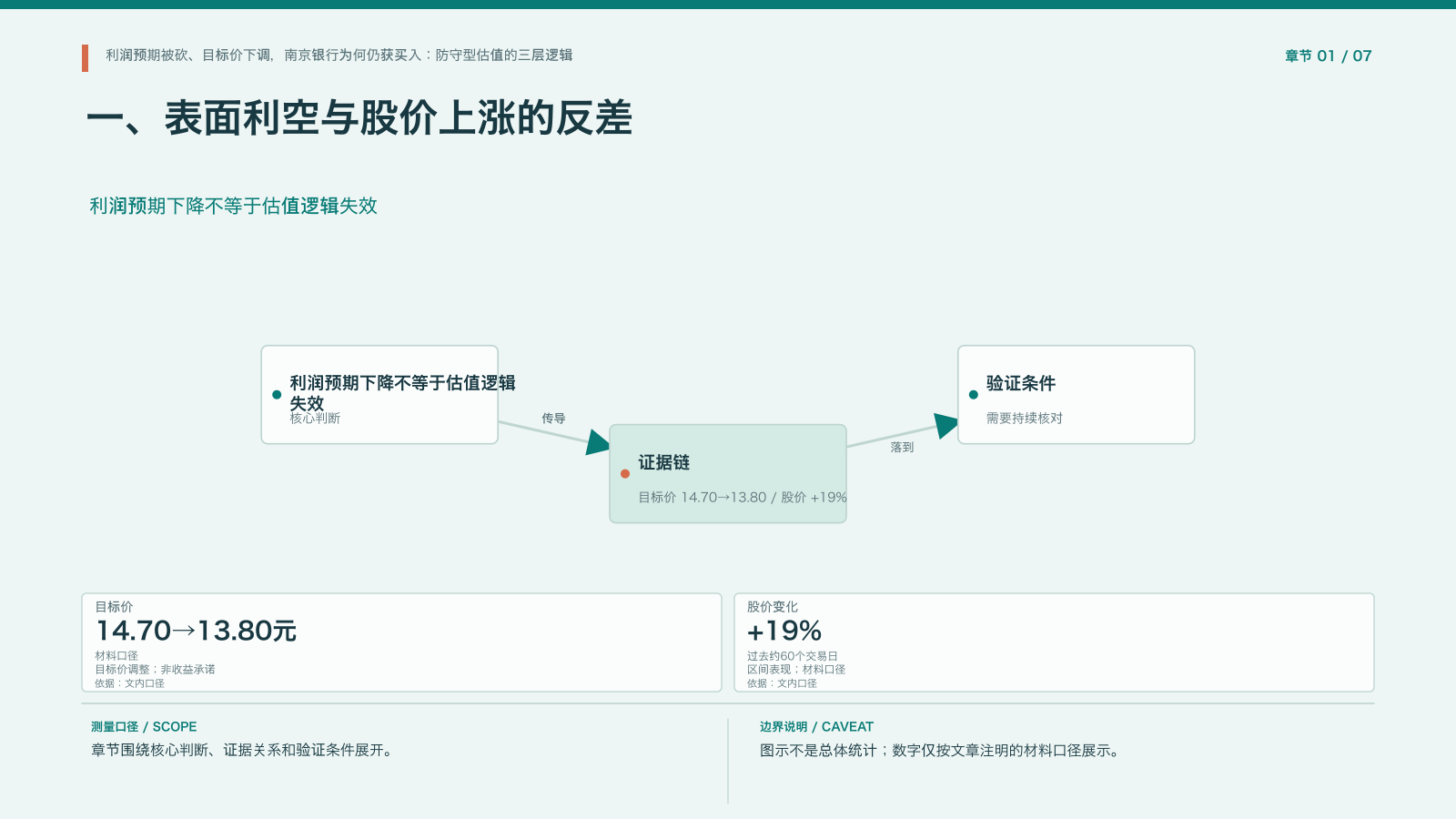Click the teal dot in the 利润预期下降不等于估值逻辑失效 card
This screenshot has width=1456, height=819.
[277, 395]
